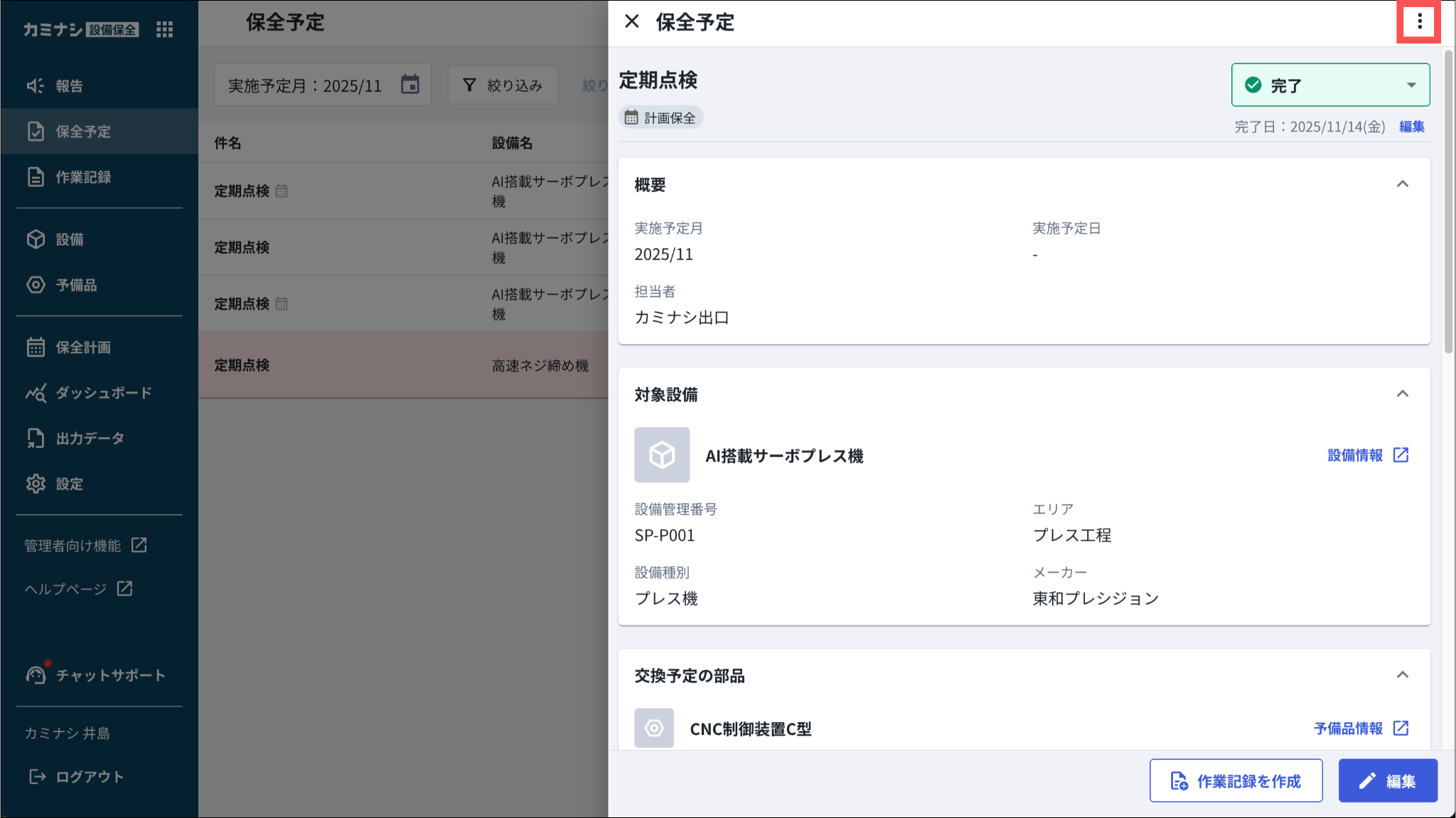1456x818 pixels.
Task: Close the 保全予定 detail panel
Action: pos(631,22)
